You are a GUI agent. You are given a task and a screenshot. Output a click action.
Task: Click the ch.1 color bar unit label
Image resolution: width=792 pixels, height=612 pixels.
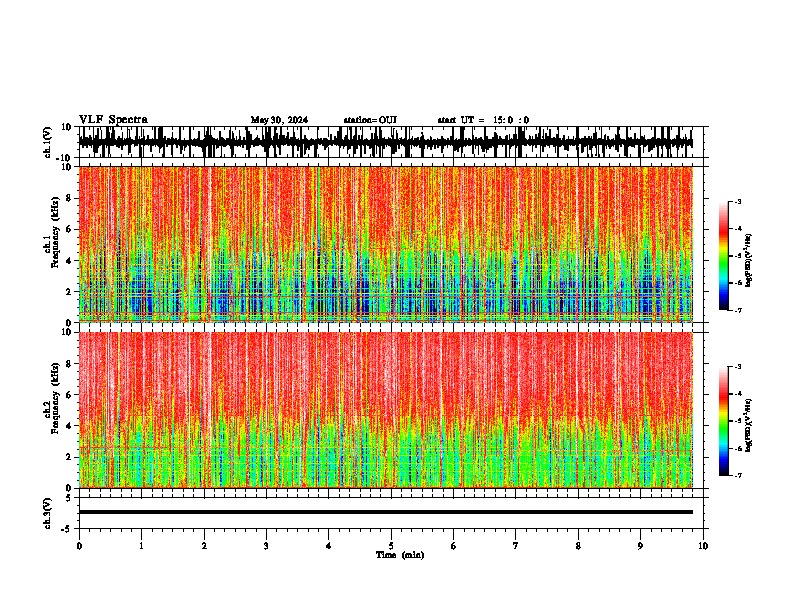pos(749,261)
